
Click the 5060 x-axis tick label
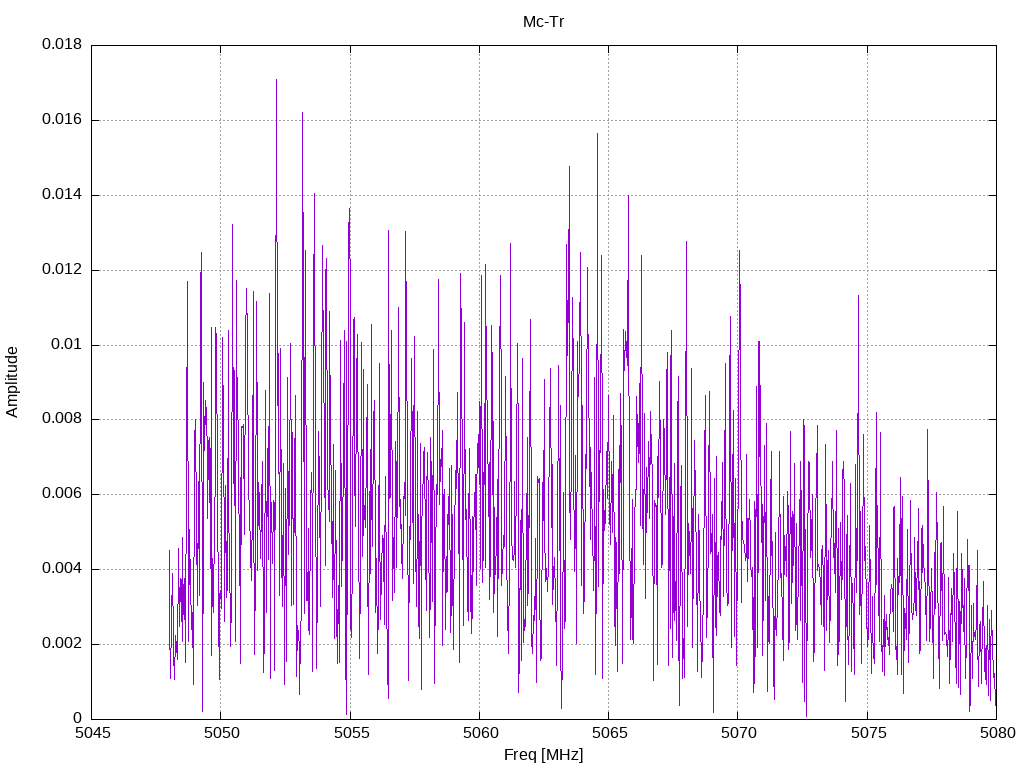(x=480, y=733)
